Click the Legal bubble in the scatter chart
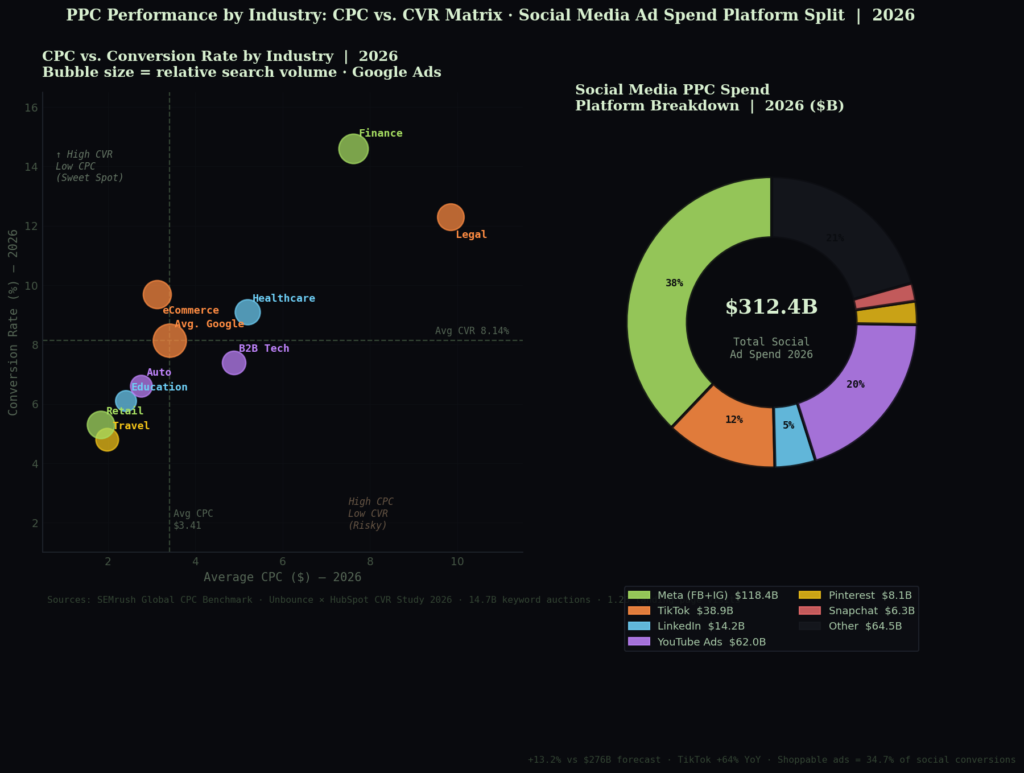The width and height of the screenshot is (1024, 773). [451, 217]
